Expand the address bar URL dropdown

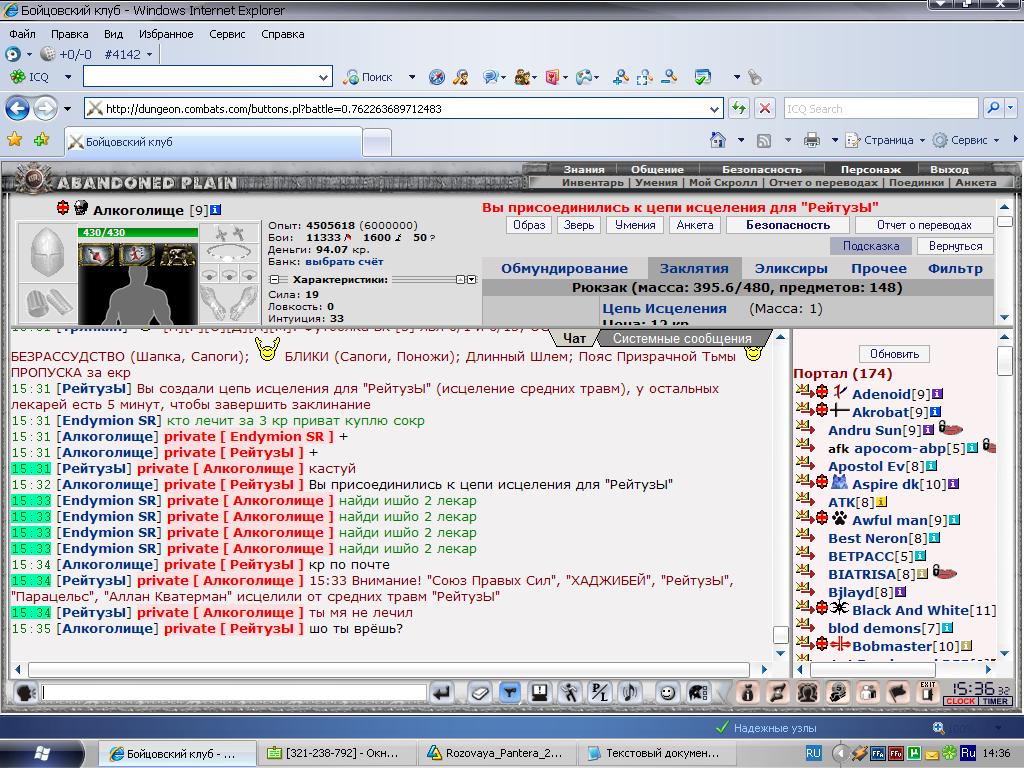click(x=714, y=109)
